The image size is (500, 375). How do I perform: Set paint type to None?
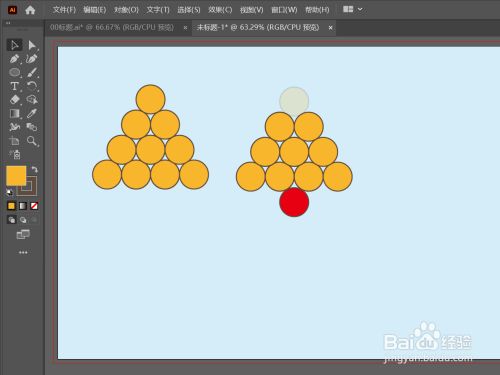click(34, 206)
